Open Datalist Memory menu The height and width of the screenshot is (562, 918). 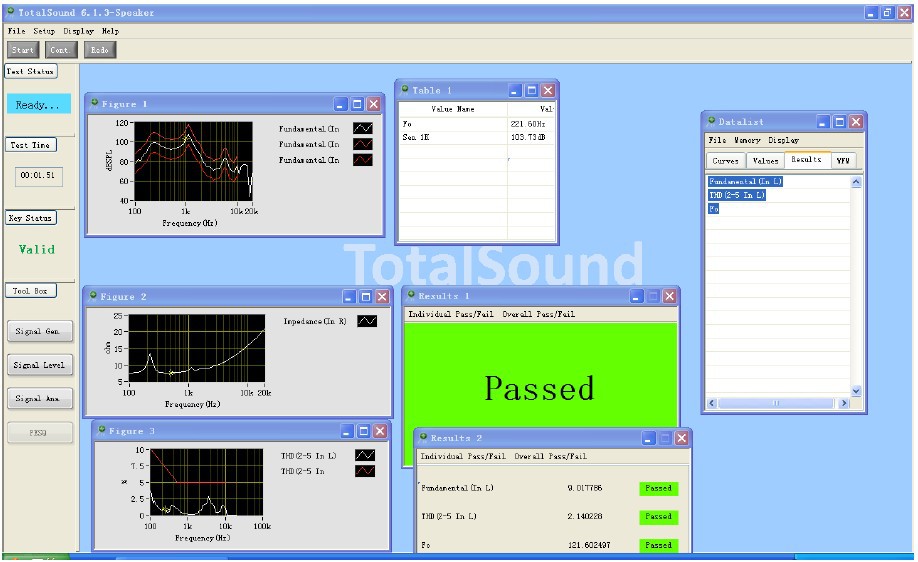tap(747, 140)
